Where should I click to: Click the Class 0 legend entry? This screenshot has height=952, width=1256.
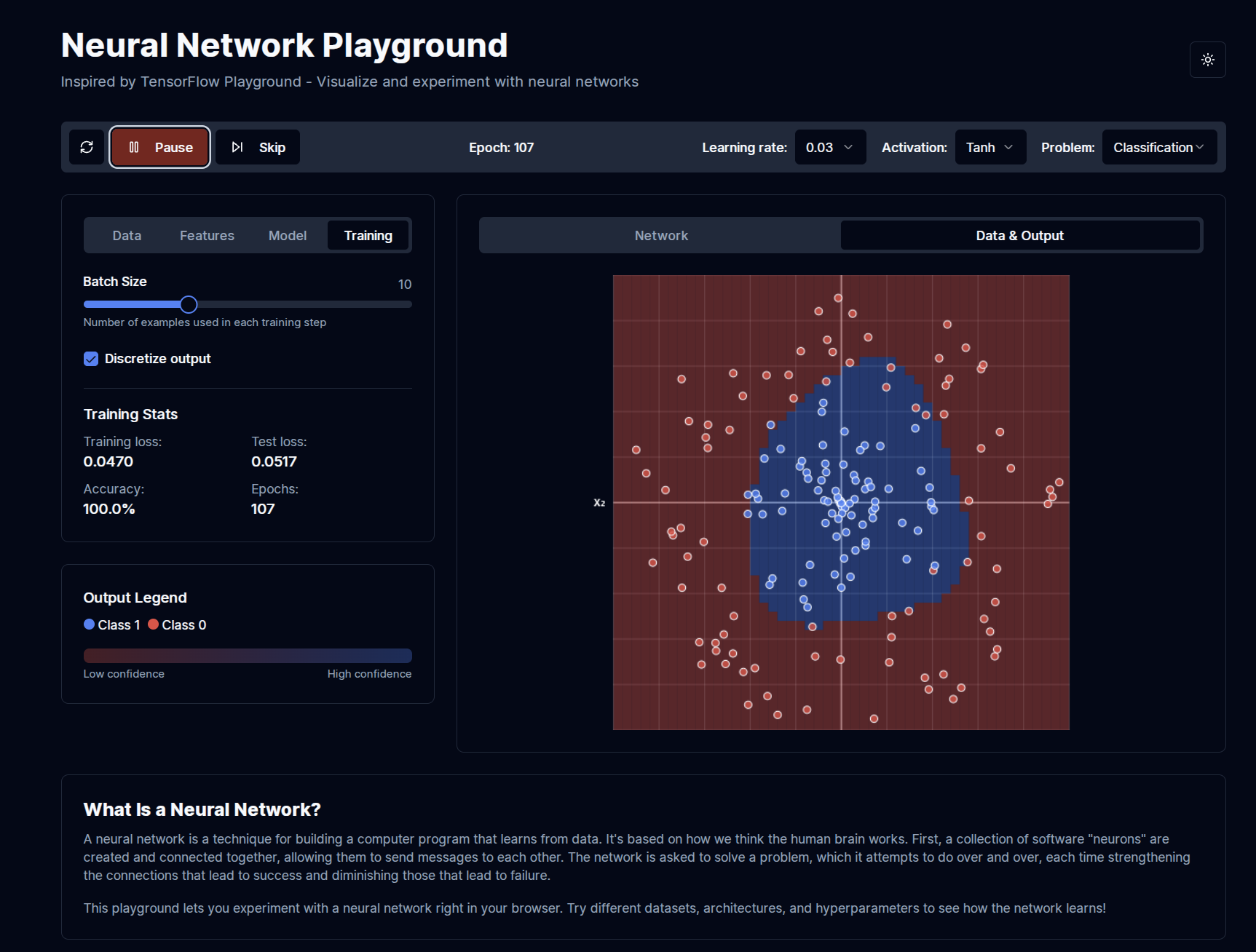(177, 624)
